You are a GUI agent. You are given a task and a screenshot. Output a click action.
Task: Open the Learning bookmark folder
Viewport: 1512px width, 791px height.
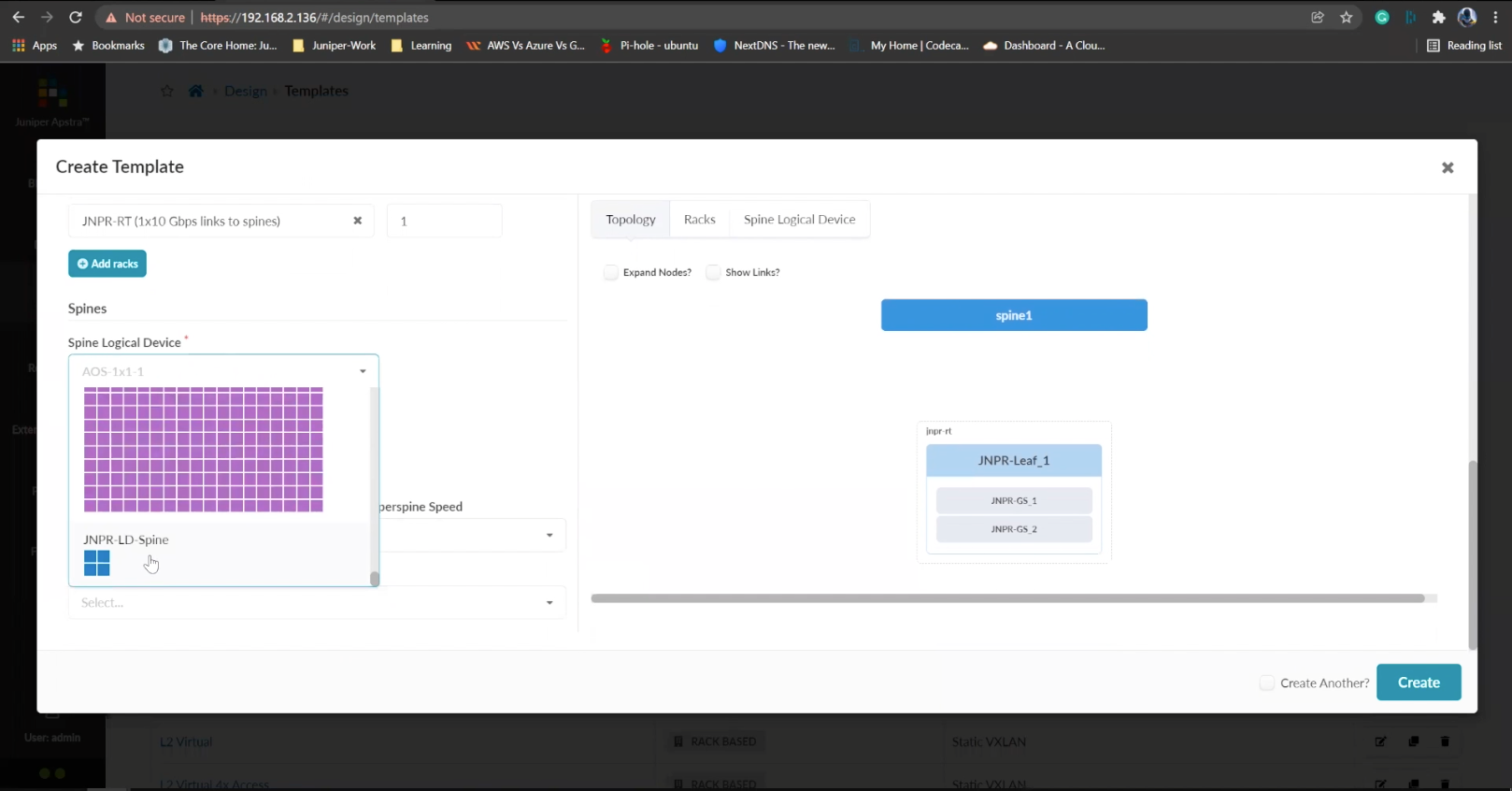coord(421,45)
